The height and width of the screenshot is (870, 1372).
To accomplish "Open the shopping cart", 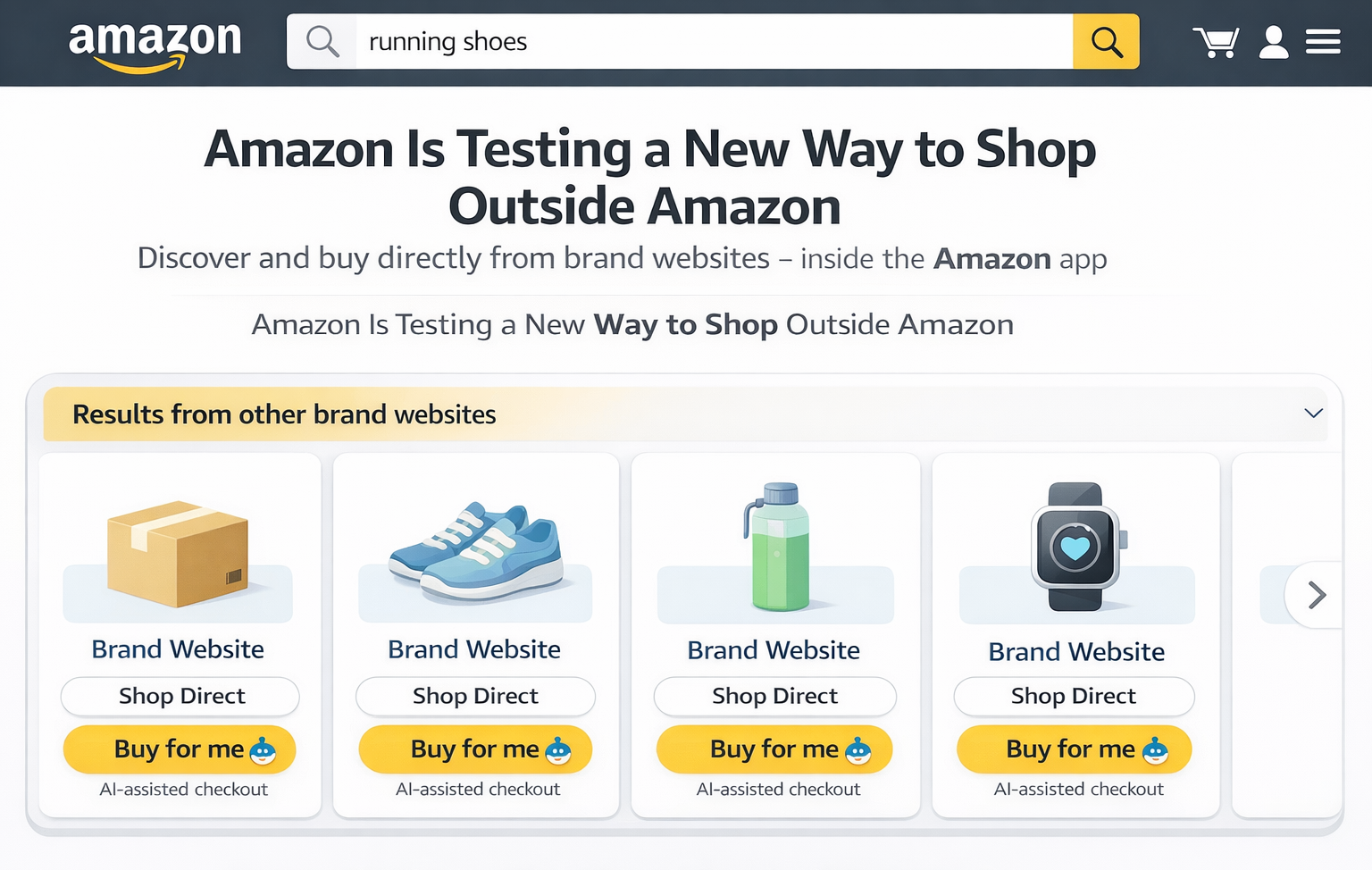I will (x=1215, y=42).
